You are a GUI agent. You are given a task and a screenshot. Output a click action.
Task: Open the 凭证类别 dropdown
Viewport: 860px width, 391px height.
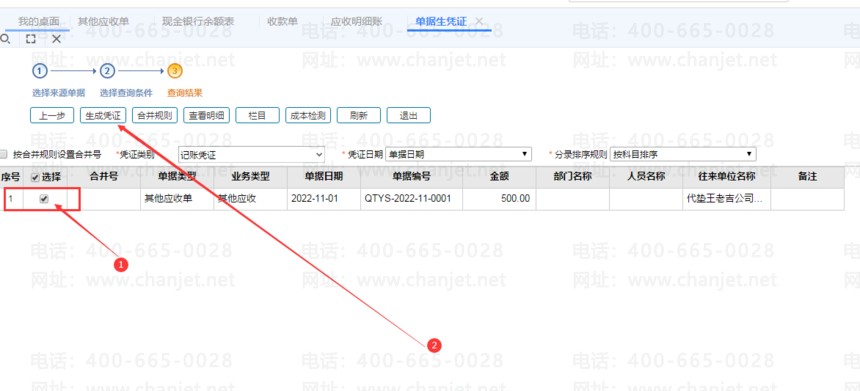coord(251,155)
